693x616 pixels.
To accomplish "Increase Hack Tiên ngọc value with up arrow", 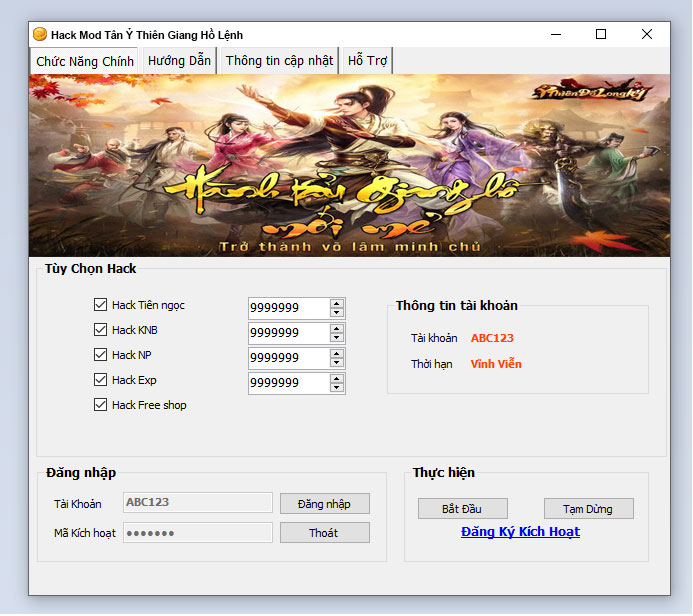I will click(x=337, y=304).
